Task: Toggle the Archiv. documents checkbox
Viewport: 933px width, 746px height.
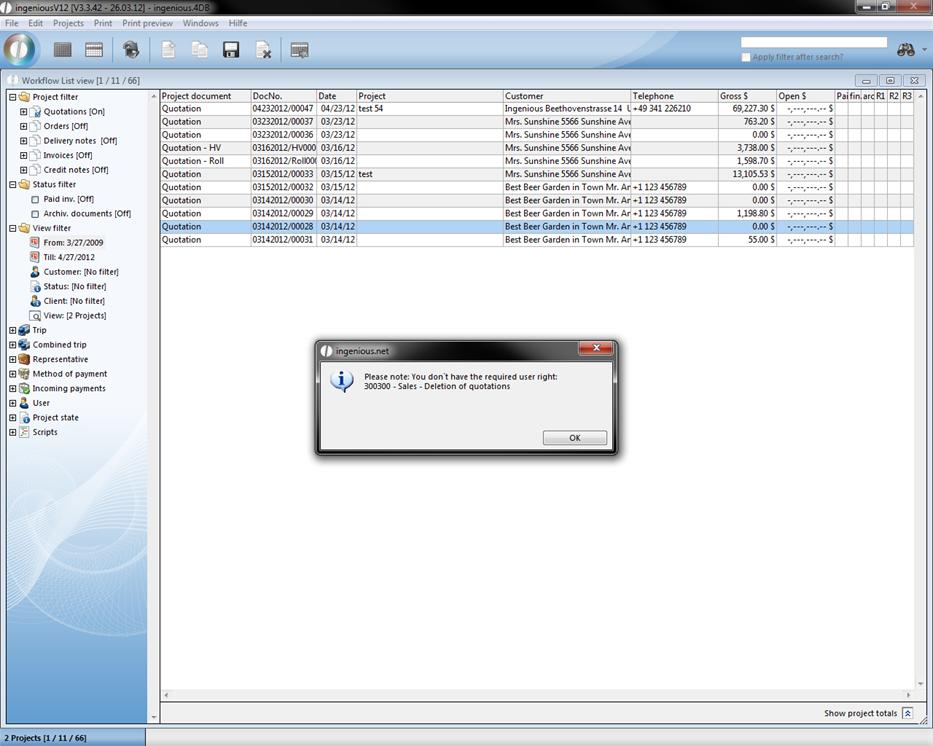Action: 35,214
